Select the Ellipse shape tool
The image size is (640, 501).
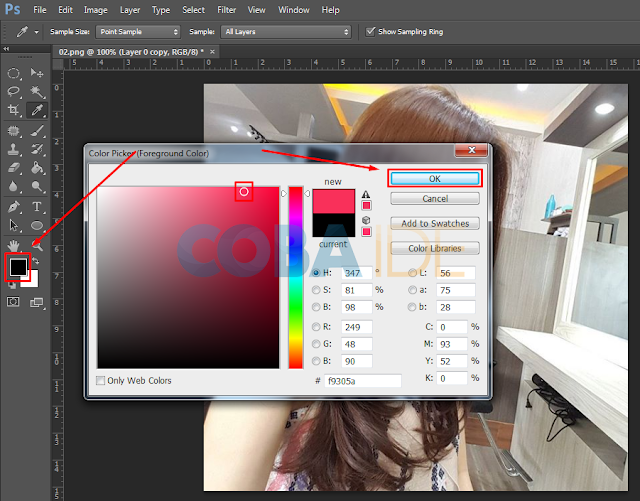[x=37, y=225]
